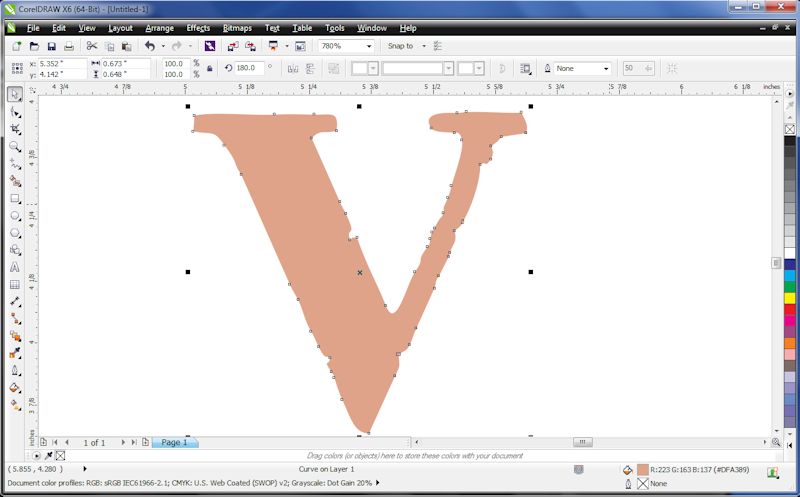Open the outline width None dropdown
Viewport: 800px width, 497px height.
pos(605,68)
